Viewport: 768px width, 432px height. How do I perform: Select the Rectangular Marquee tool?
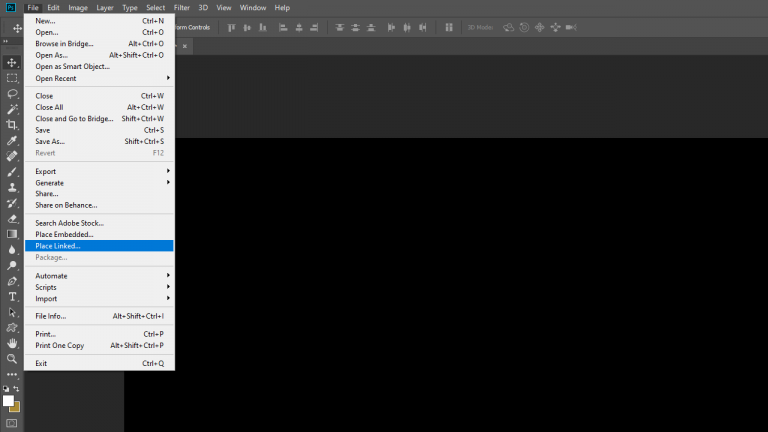12,78
